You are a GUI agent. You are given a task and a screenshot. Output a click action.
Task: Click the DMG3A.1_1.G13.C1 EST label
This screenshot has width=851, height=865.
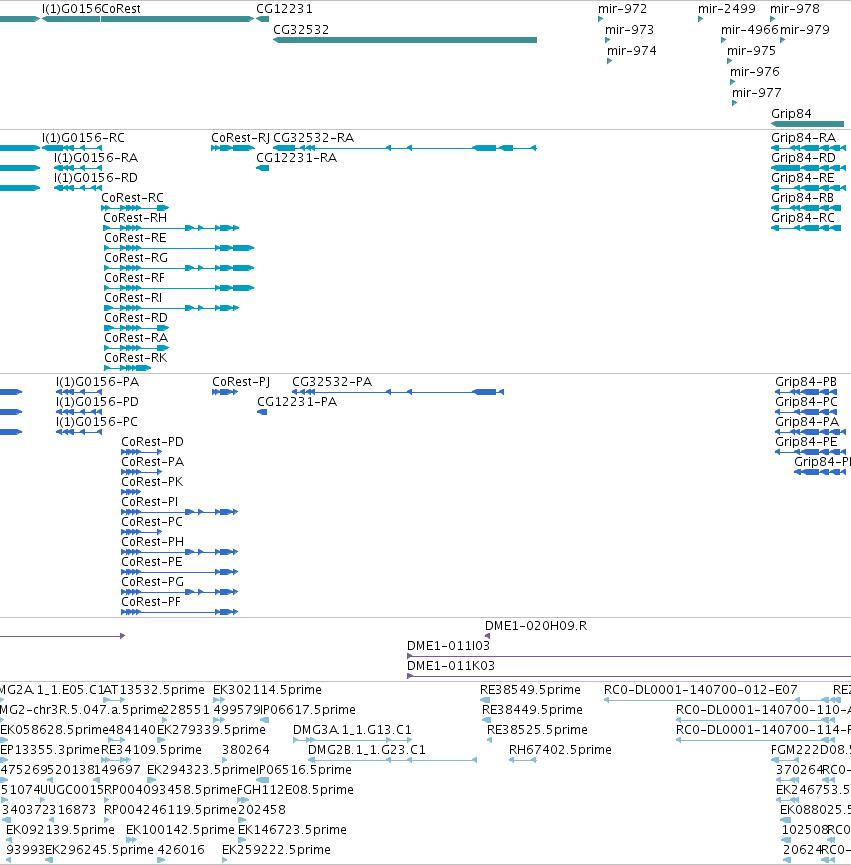pyautogui.click(x=352, y=730)
